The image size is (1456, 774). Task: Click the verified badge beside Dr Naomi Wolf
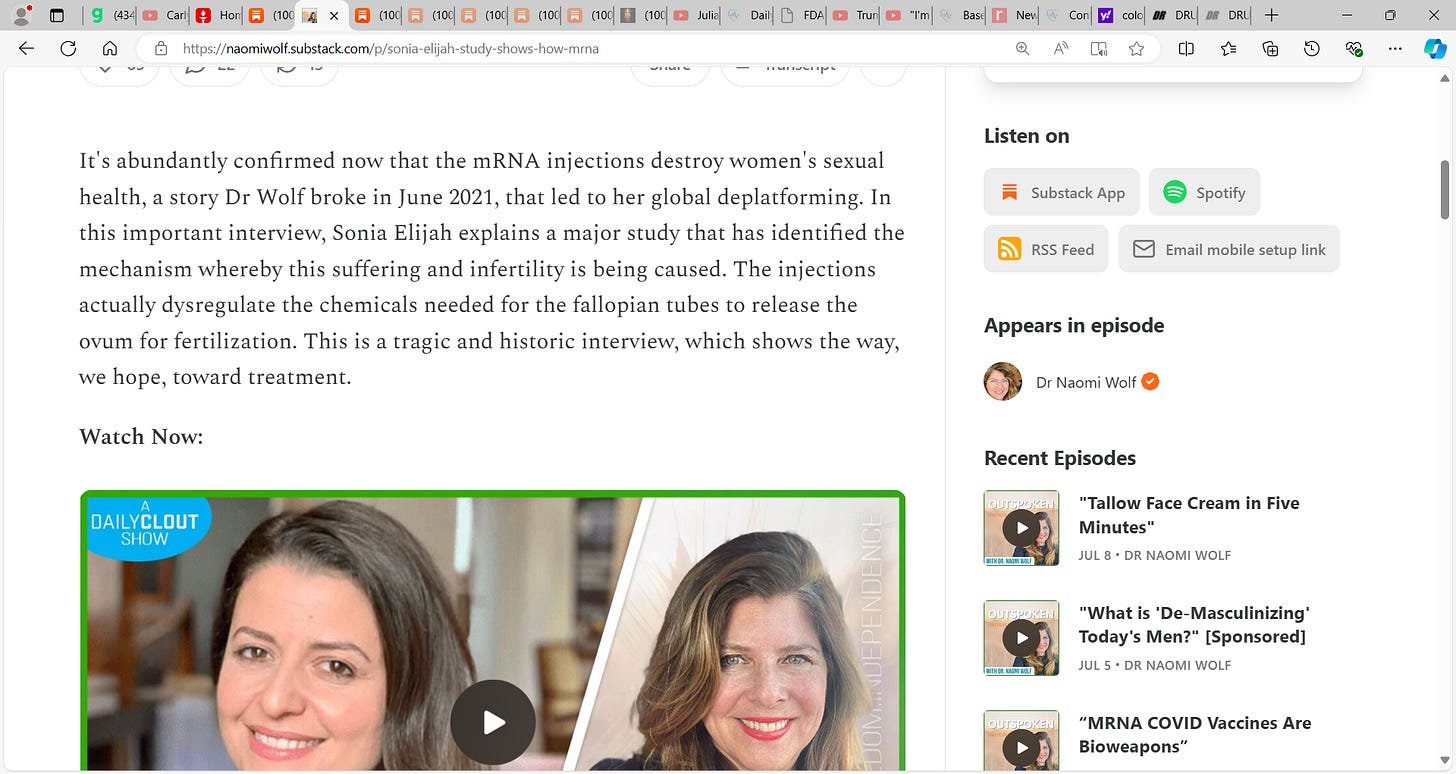click(x=1150, y=381)
